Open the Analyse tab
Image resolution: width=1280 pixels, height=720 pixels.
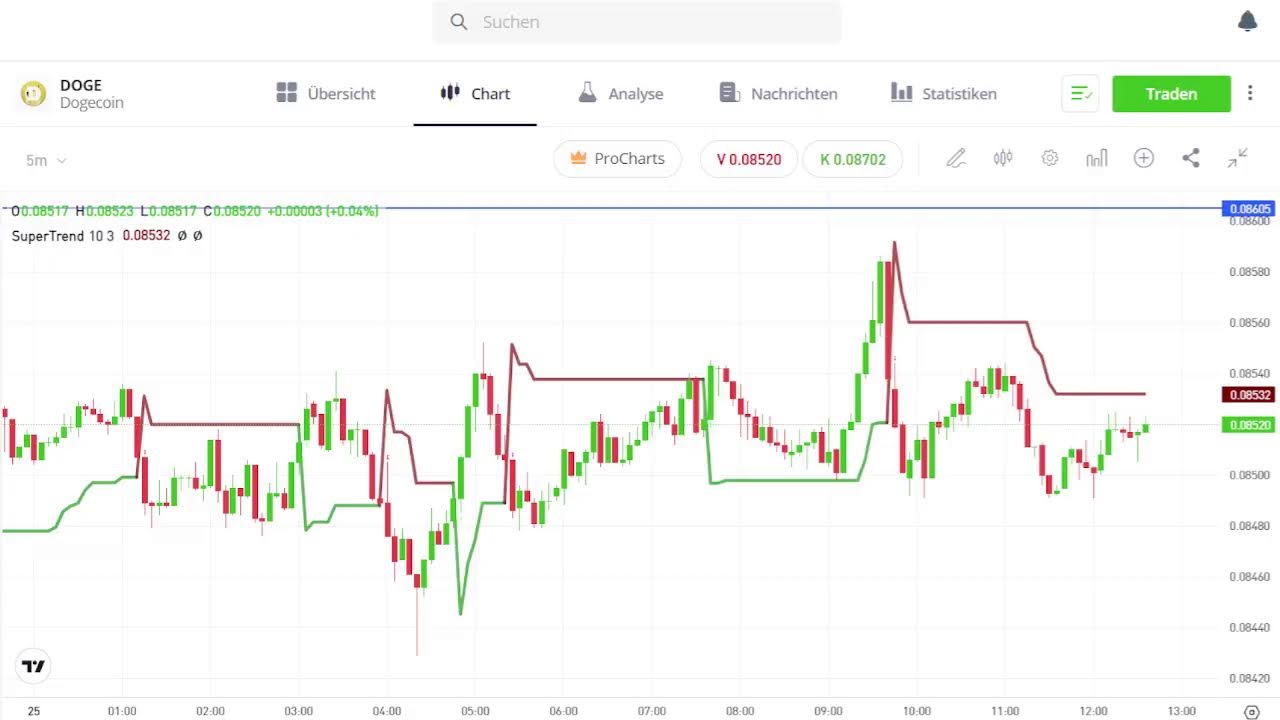pyautogui.click(x=621, y=94)
